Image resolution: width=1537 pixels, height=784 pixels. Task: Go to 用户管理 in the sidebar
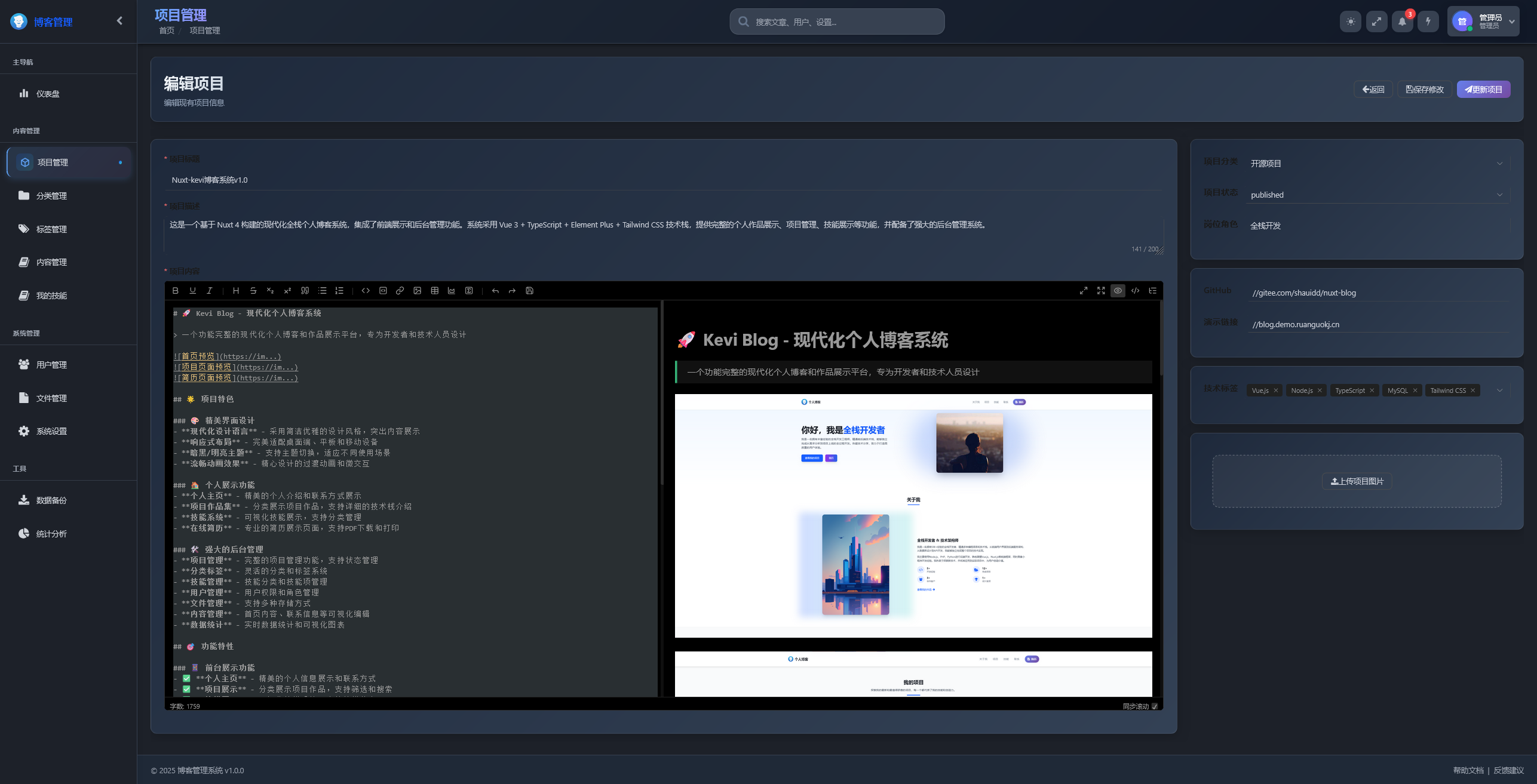[51, 365]
